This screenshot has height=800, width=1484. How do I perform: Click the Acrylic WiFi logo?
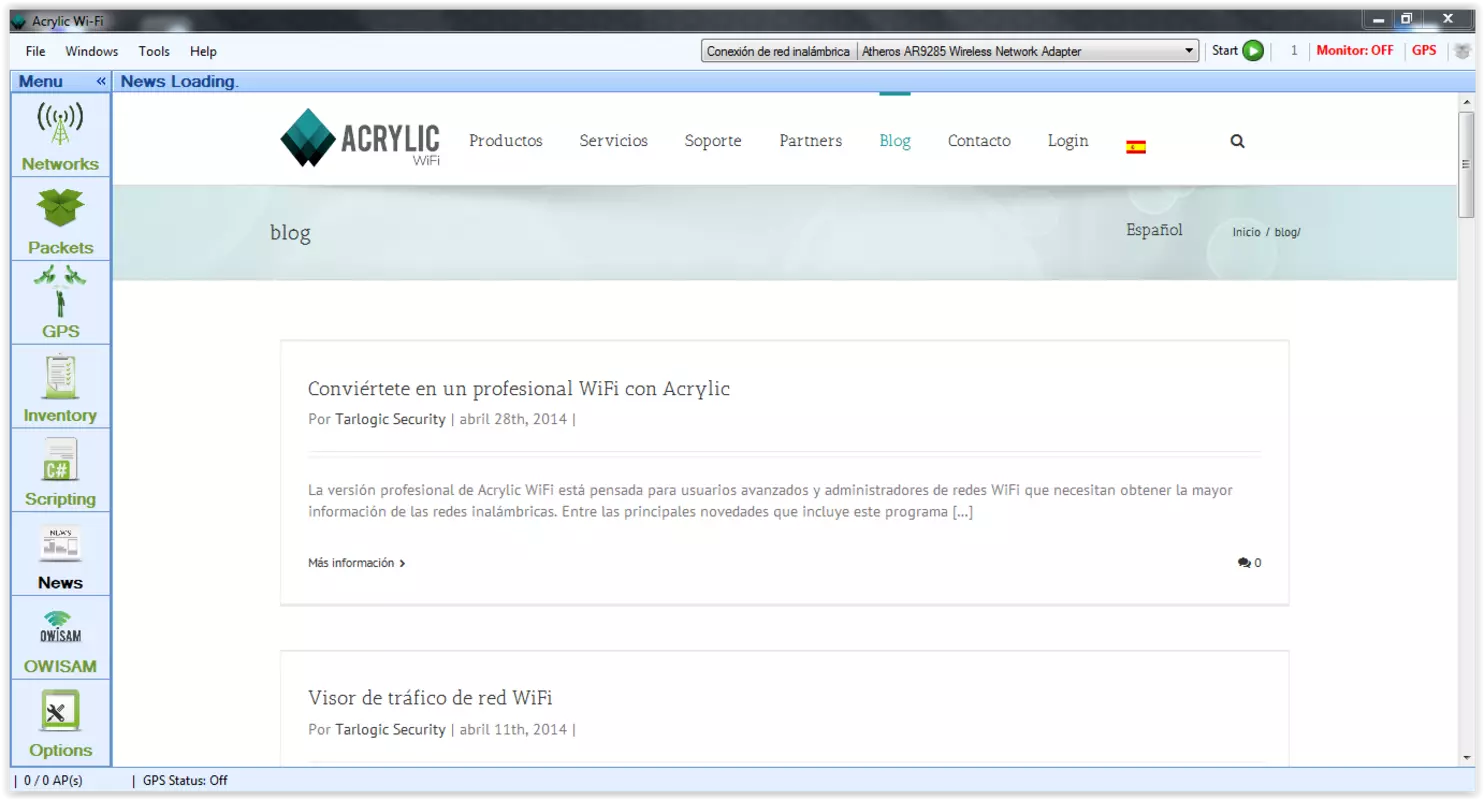pyautogui.click(x=360, y=138)
